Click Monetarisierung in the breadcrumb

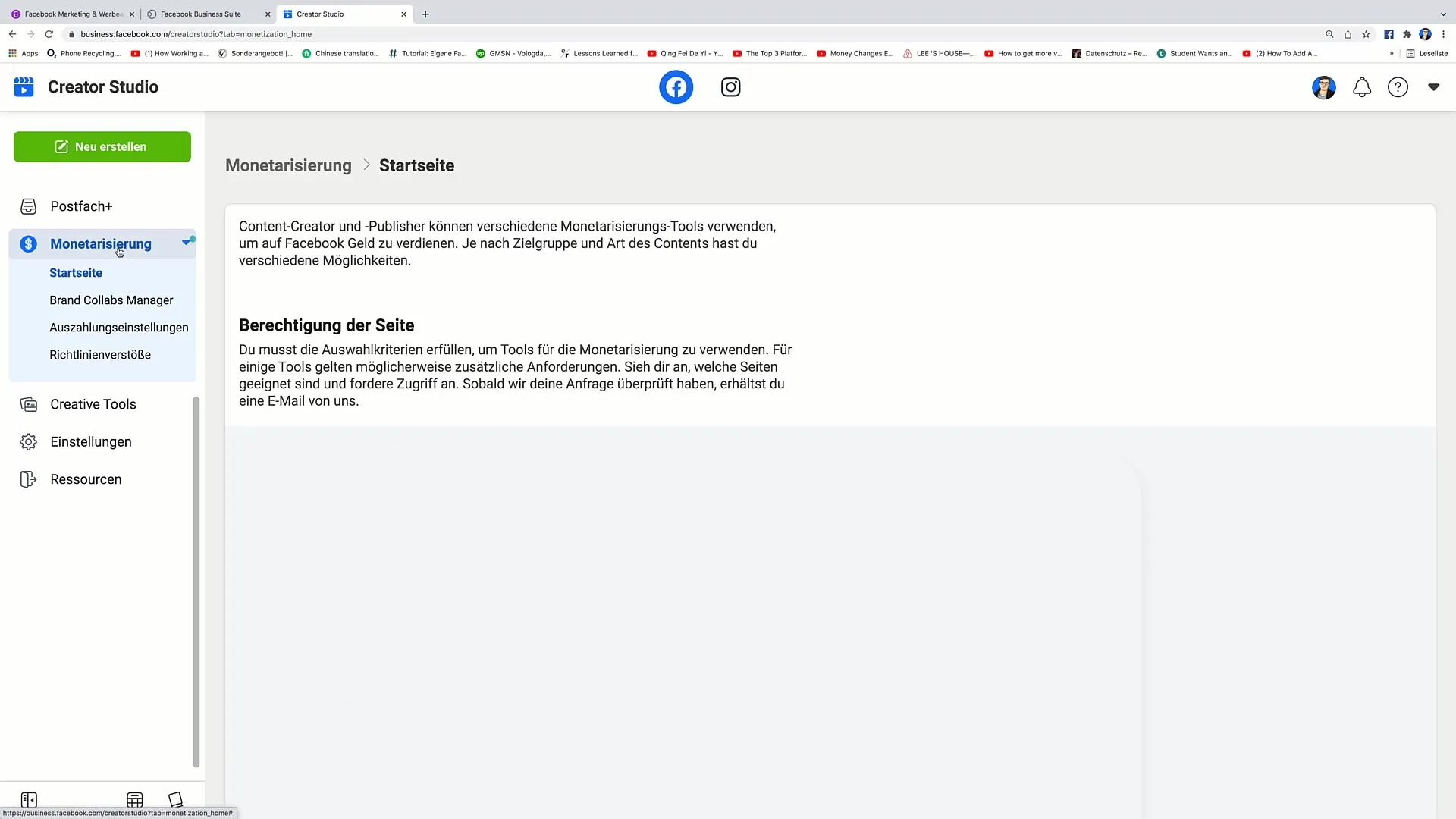(288, 165)
